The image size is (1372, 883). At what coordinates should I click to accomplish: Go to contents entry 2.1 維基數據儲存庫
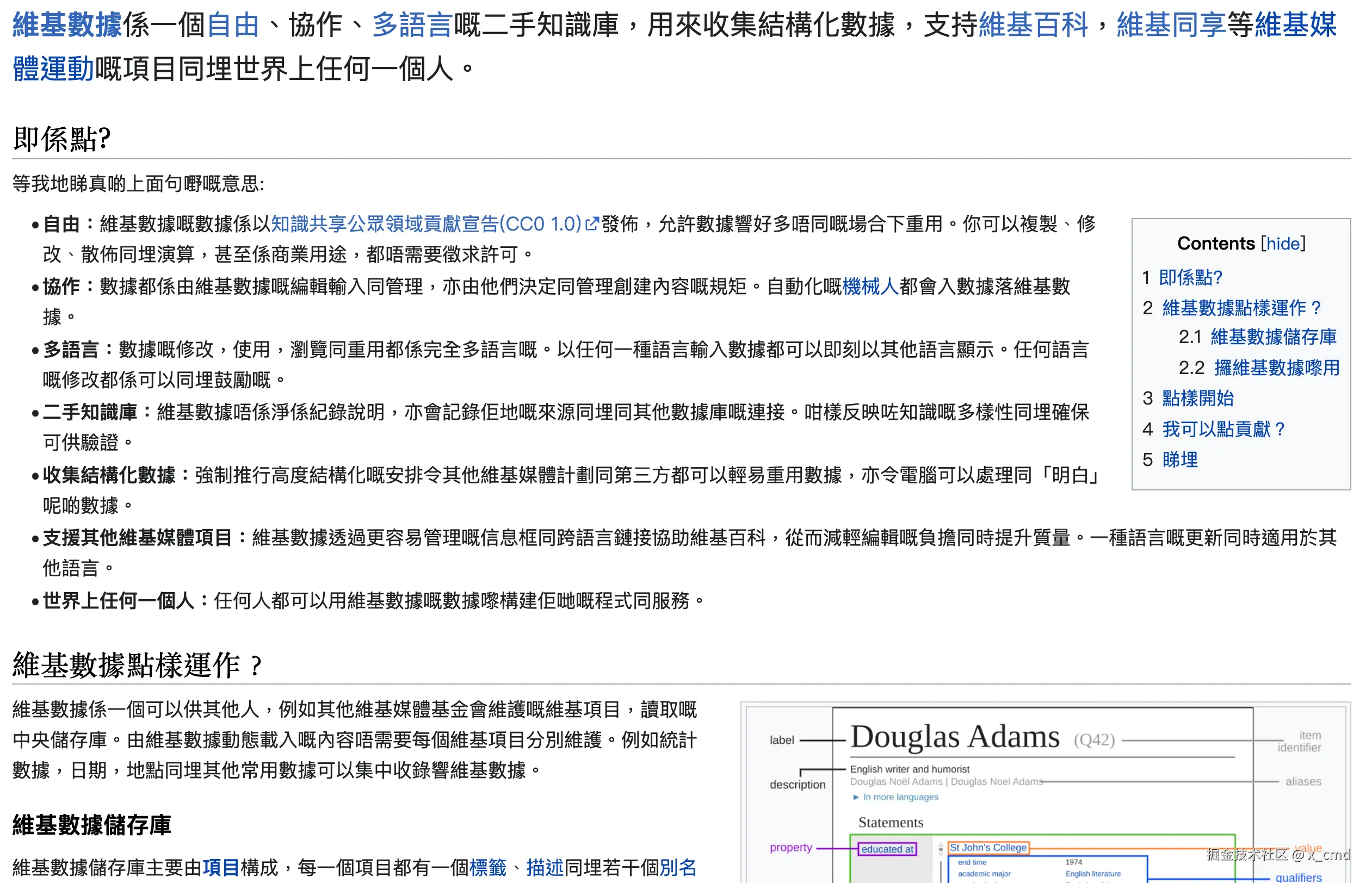(x=1274, y=337)
